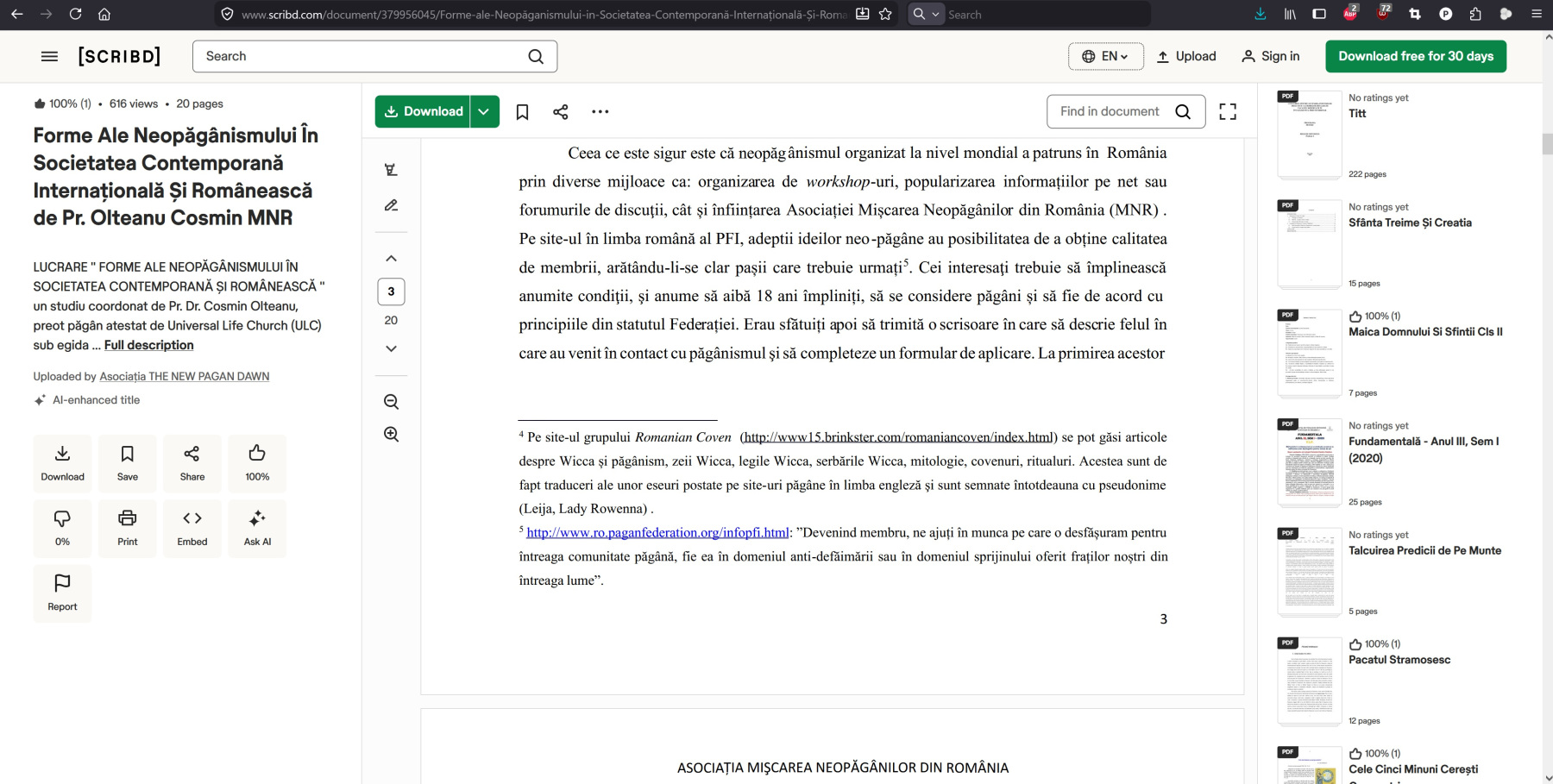This screenshot has height=784, width=1553.
Task: Click the fullscreen icon in document toolbar
Action: [x=1227, y=111]
